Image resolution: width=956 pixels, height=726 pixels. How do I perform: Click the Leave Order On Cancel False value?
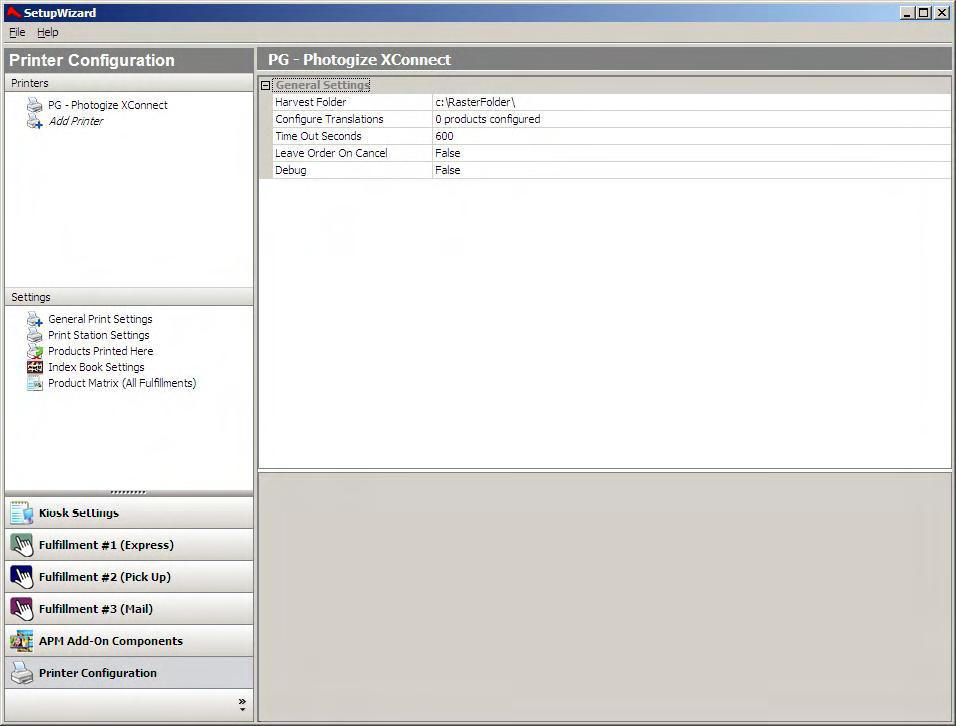pyautogui.click(x=691, y=154)
